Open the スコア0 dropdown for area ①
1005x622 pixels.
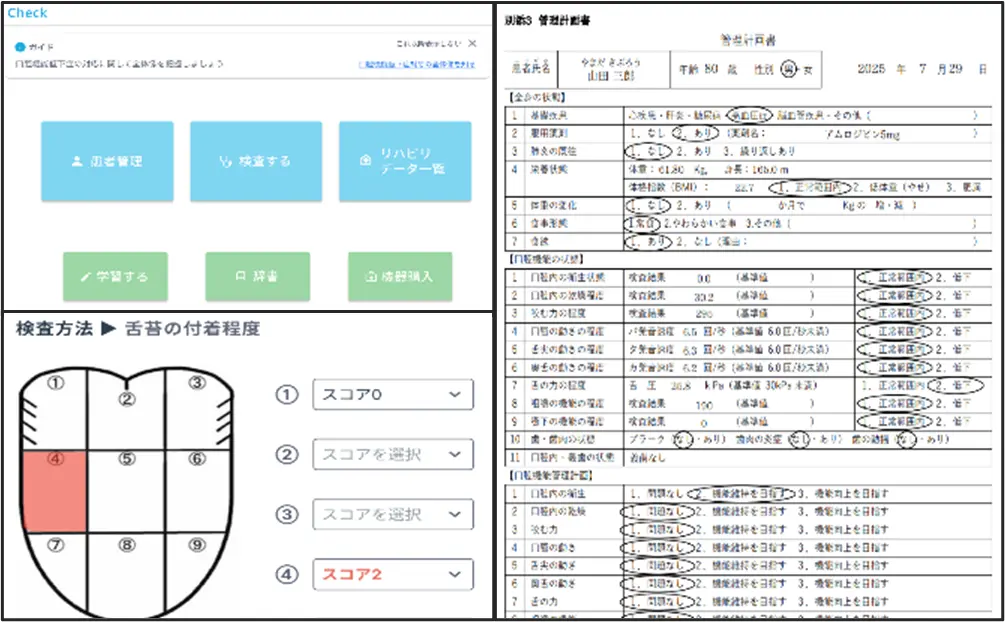pyautogui.click(x=393, y=394)
